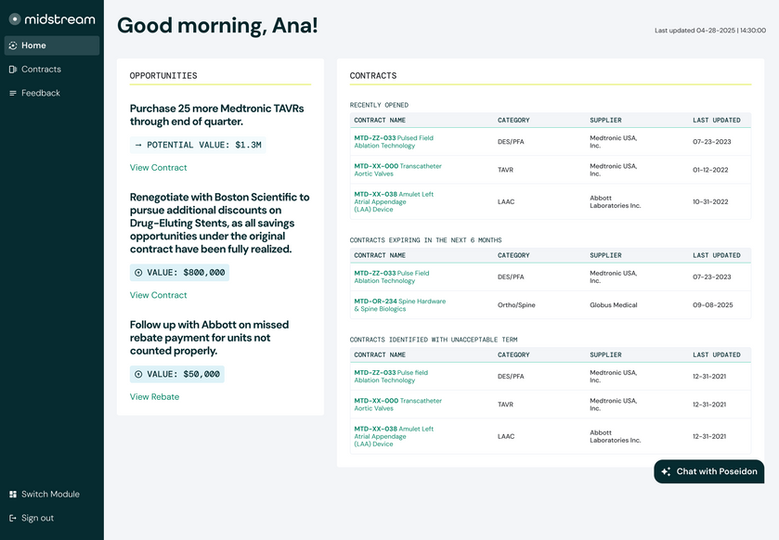Click 'Contracts expiring in the next 6 months' label
Screen dimensions: 779x540
click(x=426, y=240)
